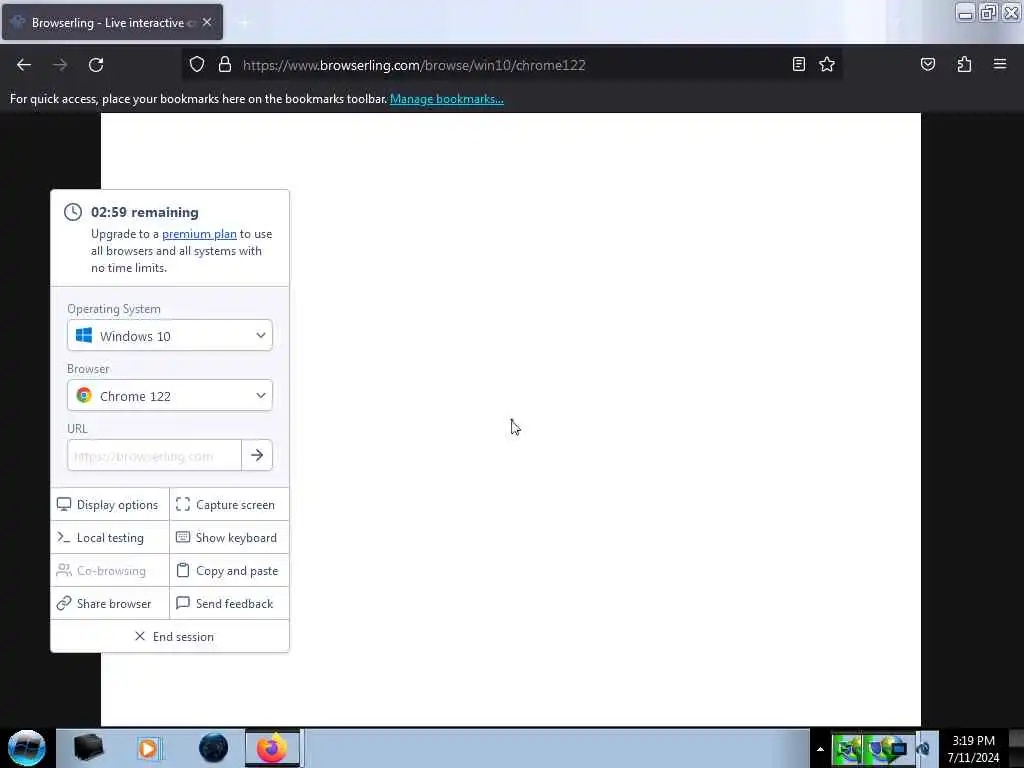Go back using the browser back arrow
The width and height of the screenshot is (1024, 768).
pyautogui.click(x=24, y=65)
